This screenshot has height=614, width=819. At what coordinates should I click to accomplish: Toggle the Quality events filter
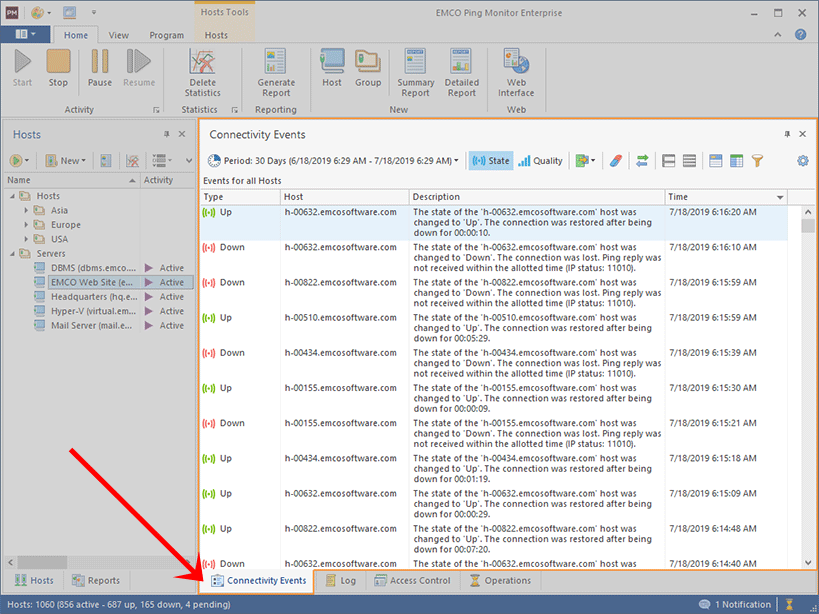pyautogui.click(x=540, y=161)
